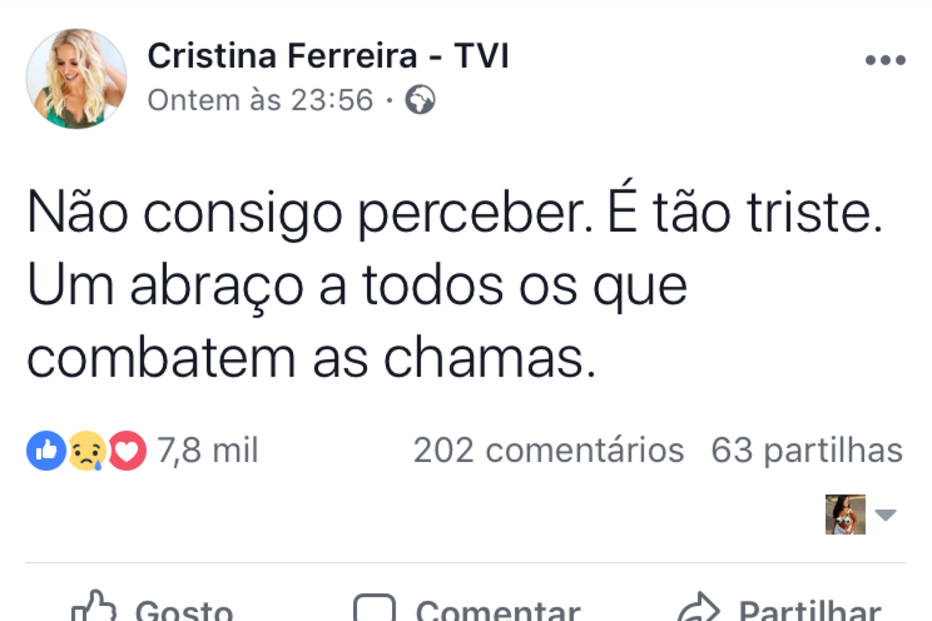Open the post options with the three-dot icon
The width and height of the screenshot is (932, 621).
click(x=886, y=58)
